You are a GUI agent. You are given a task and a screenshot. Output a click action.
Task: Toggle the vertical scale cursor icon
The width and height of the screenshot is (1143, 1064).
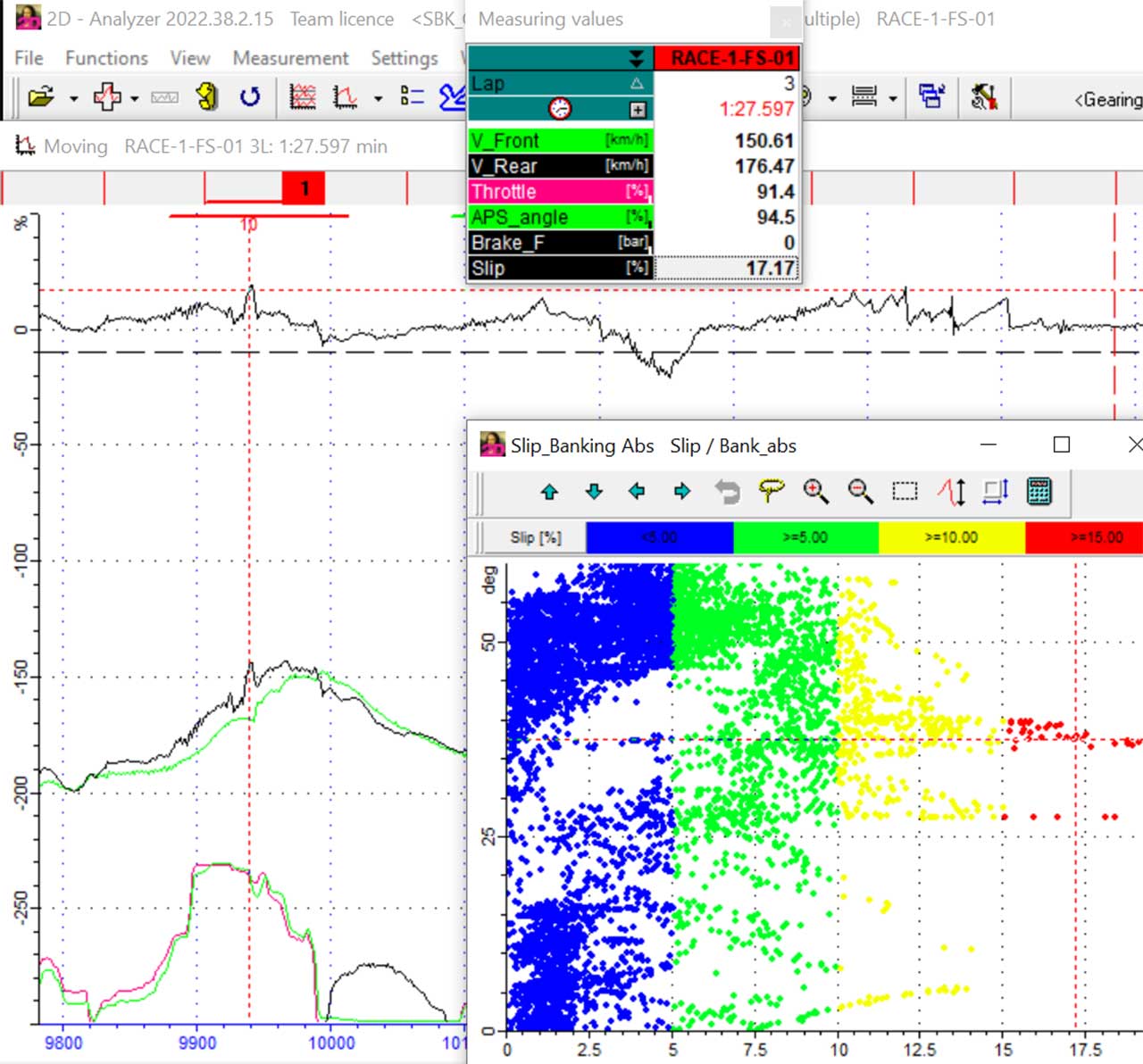951,491
